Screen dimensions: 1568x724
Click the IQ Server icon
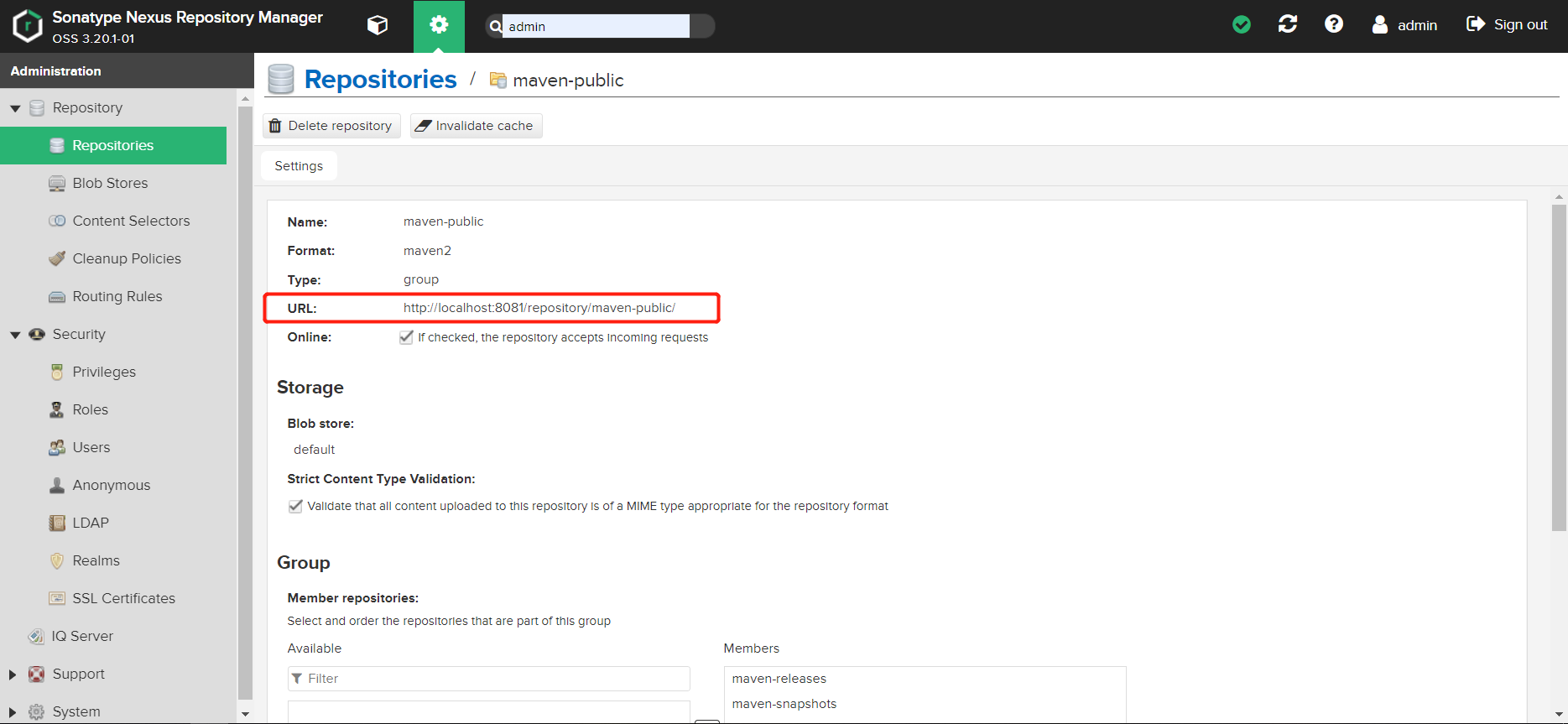(36, 636)
